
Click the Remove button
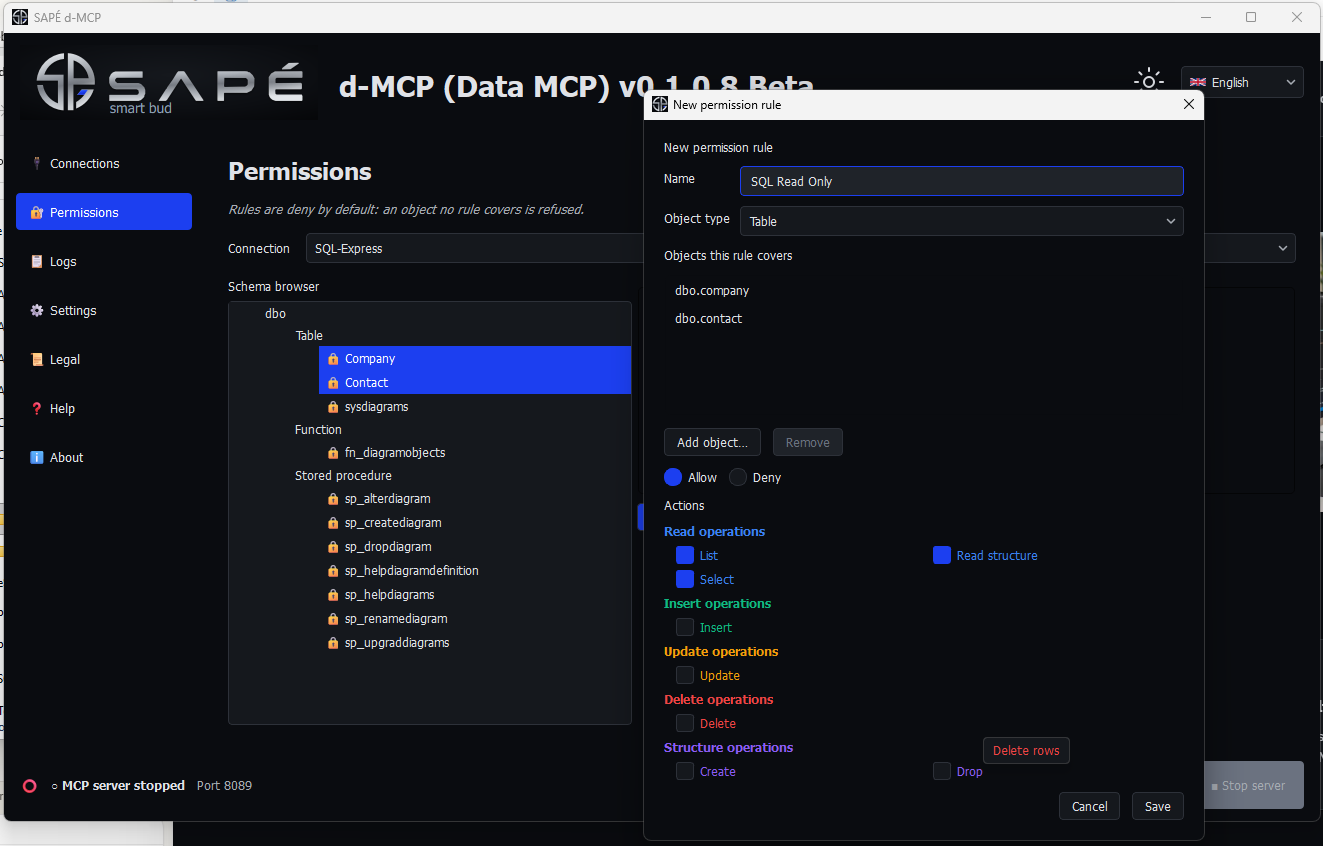tap(808, 442)
